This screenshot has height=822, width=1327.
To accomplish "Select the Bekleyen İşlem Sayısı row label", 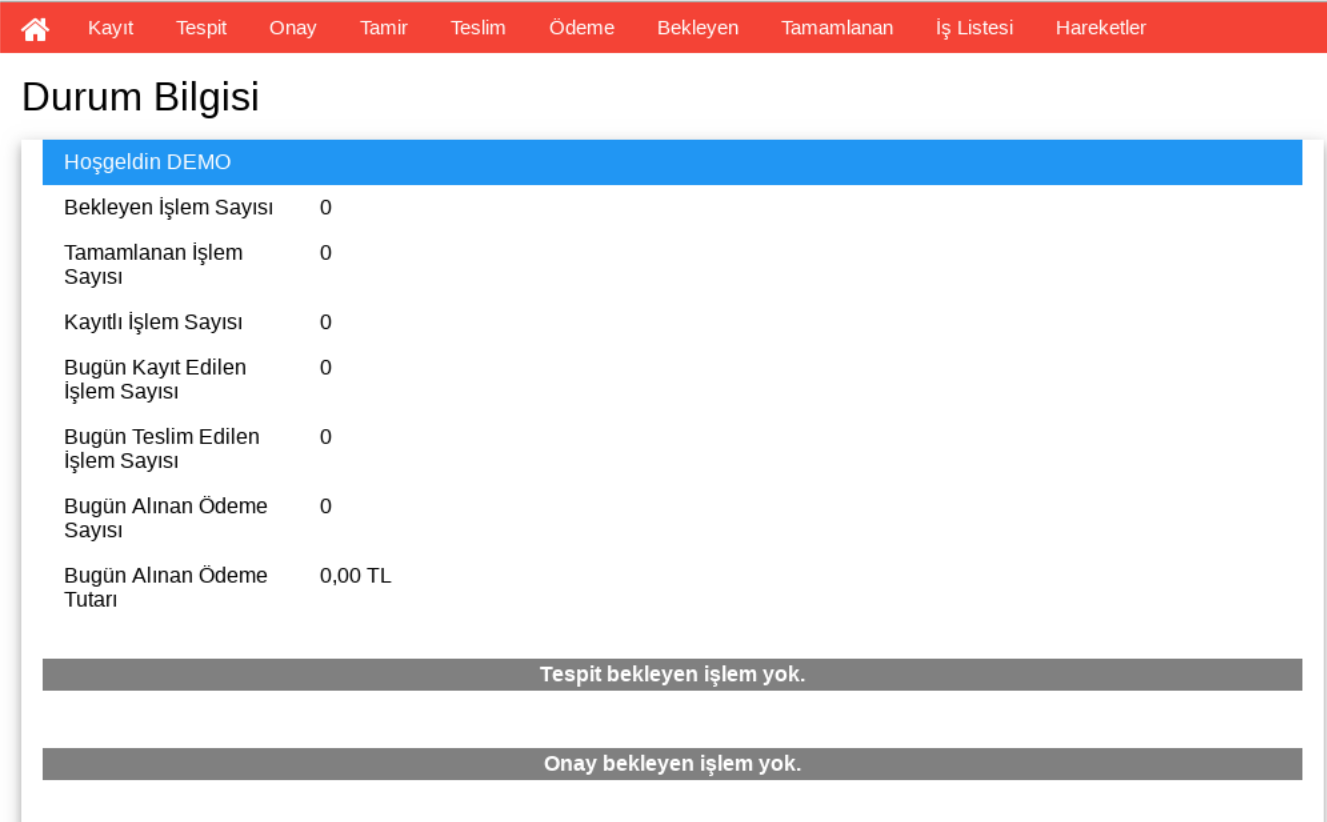I will (x=168, y=208).
